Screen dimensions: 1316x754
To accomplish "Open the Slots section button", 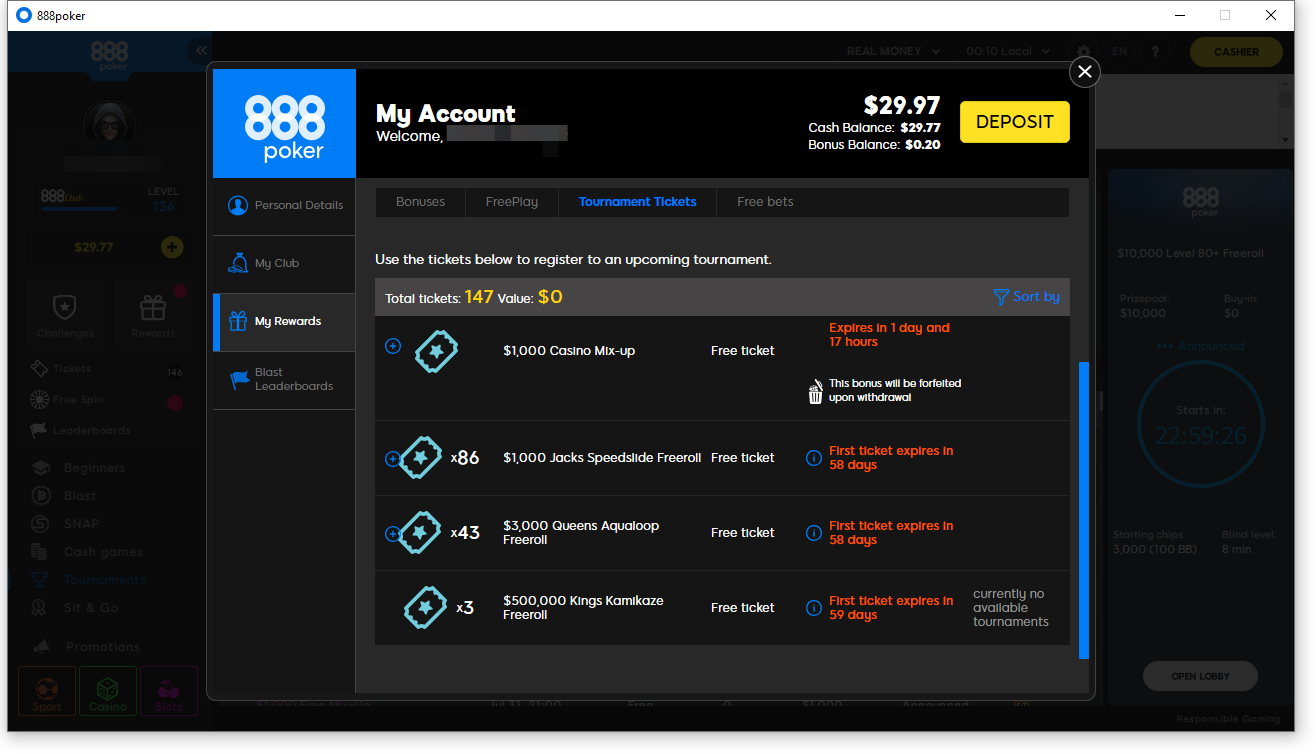I will [169, 692].
